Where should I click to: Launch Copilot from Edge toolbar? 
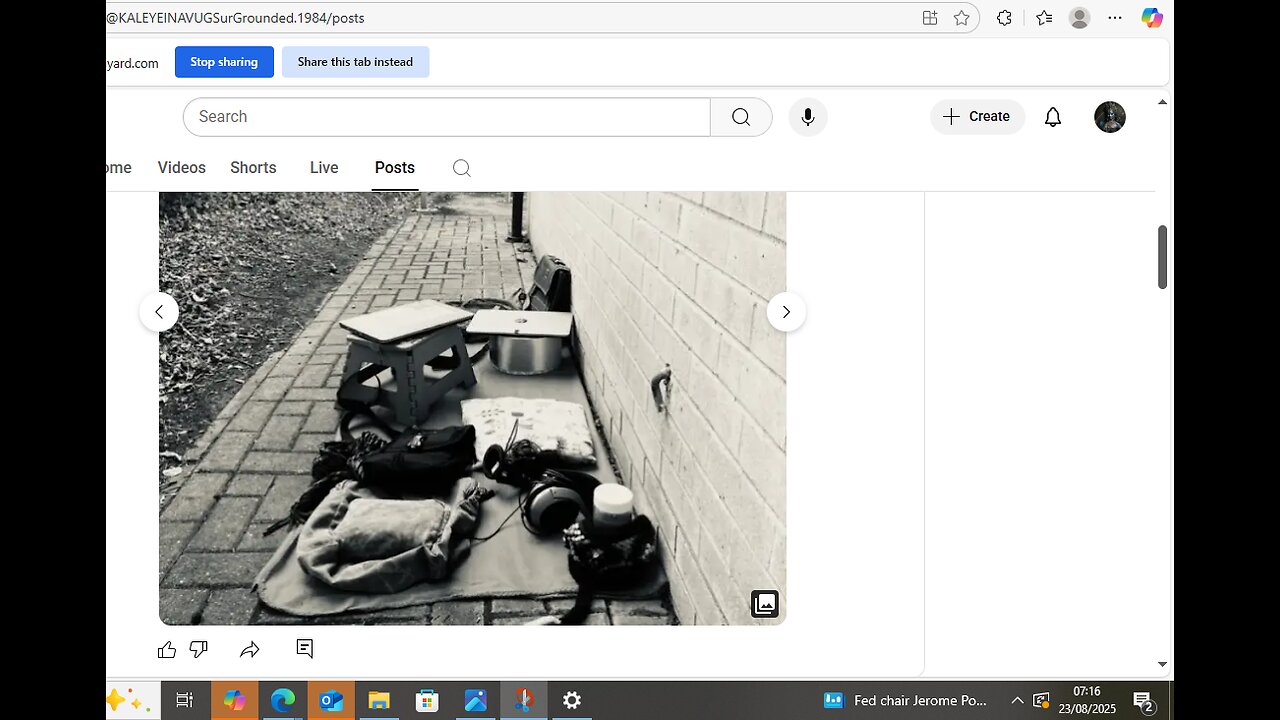click(x=1152, y=18)
